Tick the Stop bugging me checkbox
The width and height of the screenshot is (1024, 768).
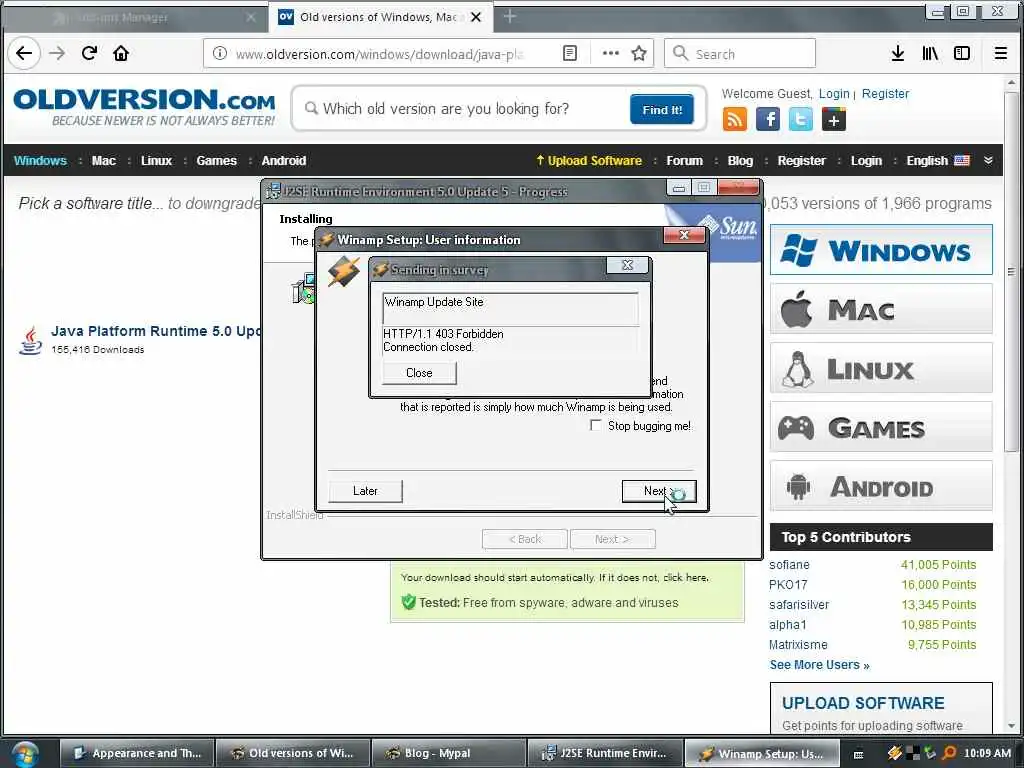pyautogui.click(x=596, y=425)
